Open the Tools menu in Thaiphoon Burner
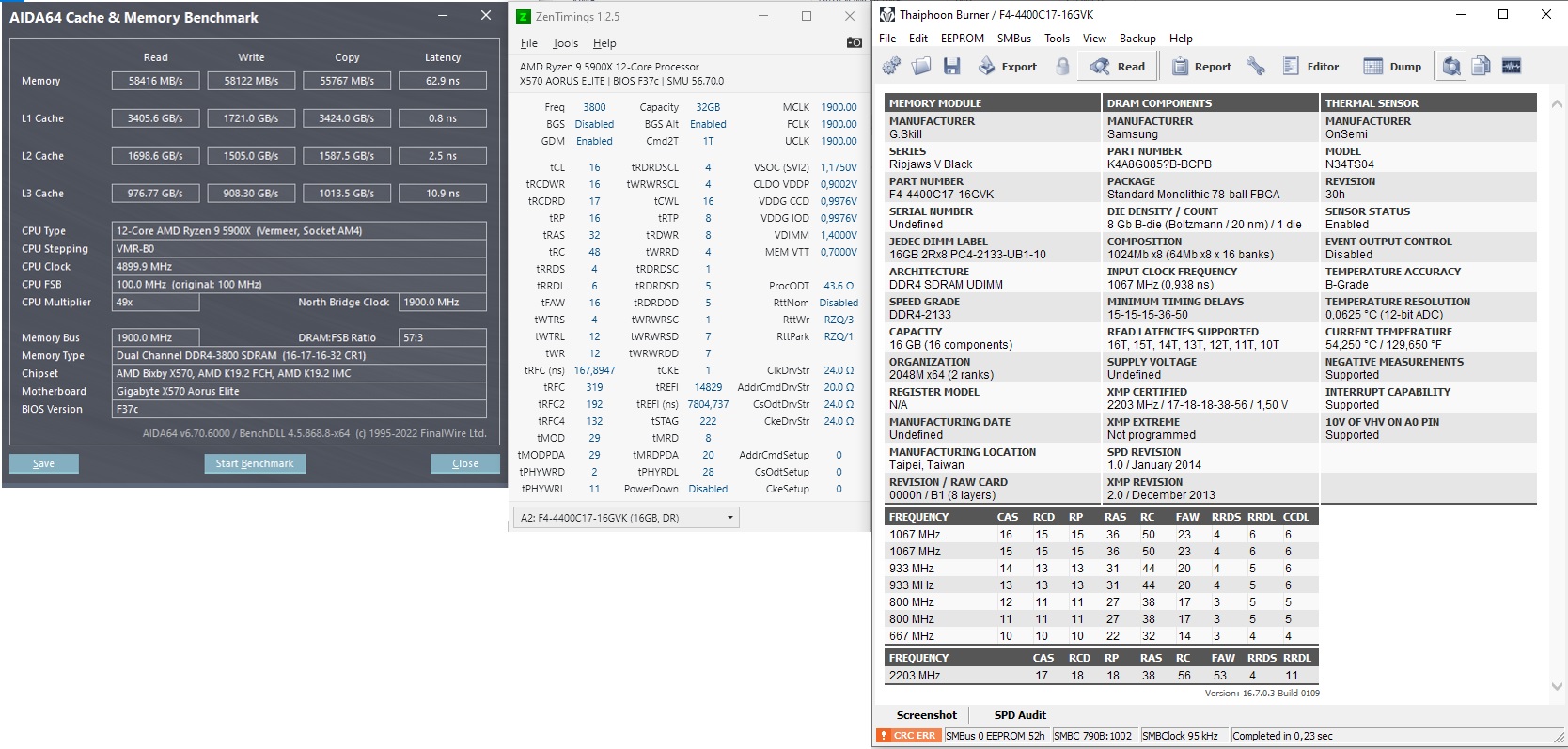The width and height of the screenshot is (1568, 749). click(x=1058, y=39)
